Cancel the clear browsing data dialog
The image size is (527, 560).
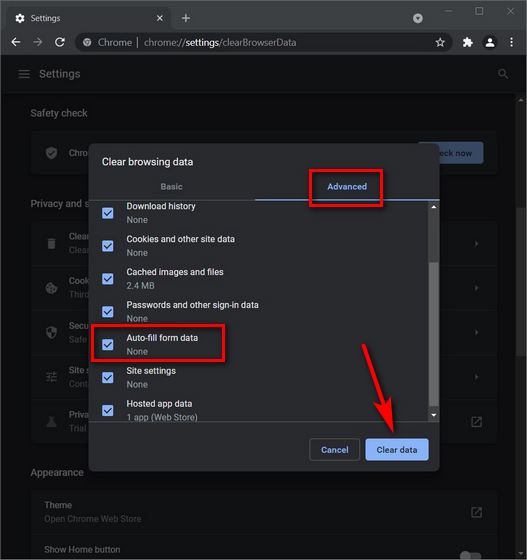point(335,450)
